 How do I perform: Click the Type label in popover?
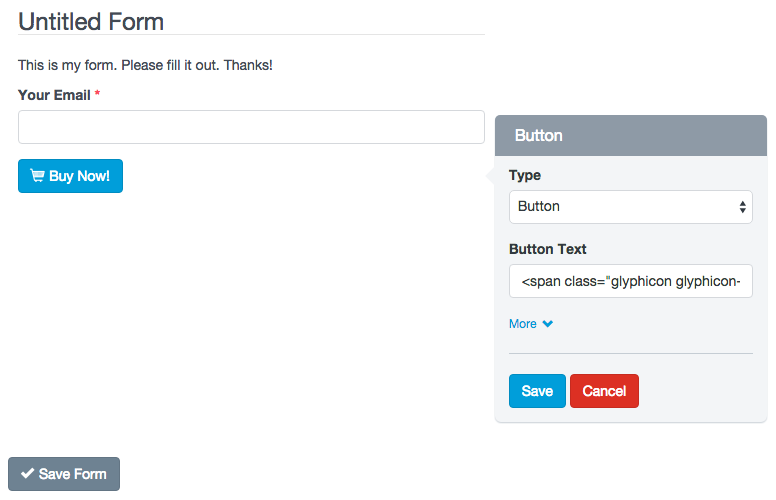point(525,175)
